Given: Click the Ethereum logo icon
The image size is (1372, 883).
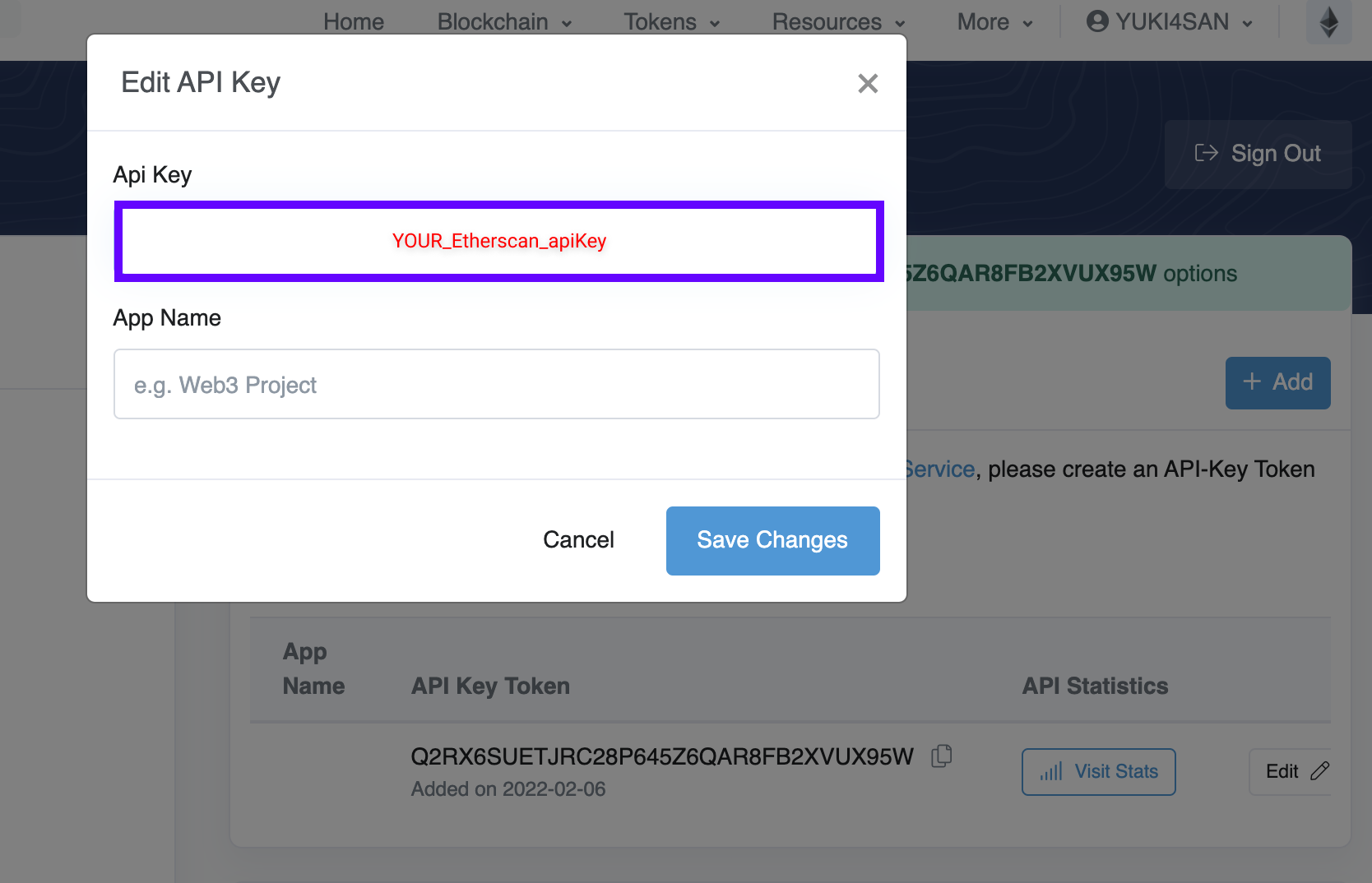Looking at the screenshot, I should pos(1328,22).
